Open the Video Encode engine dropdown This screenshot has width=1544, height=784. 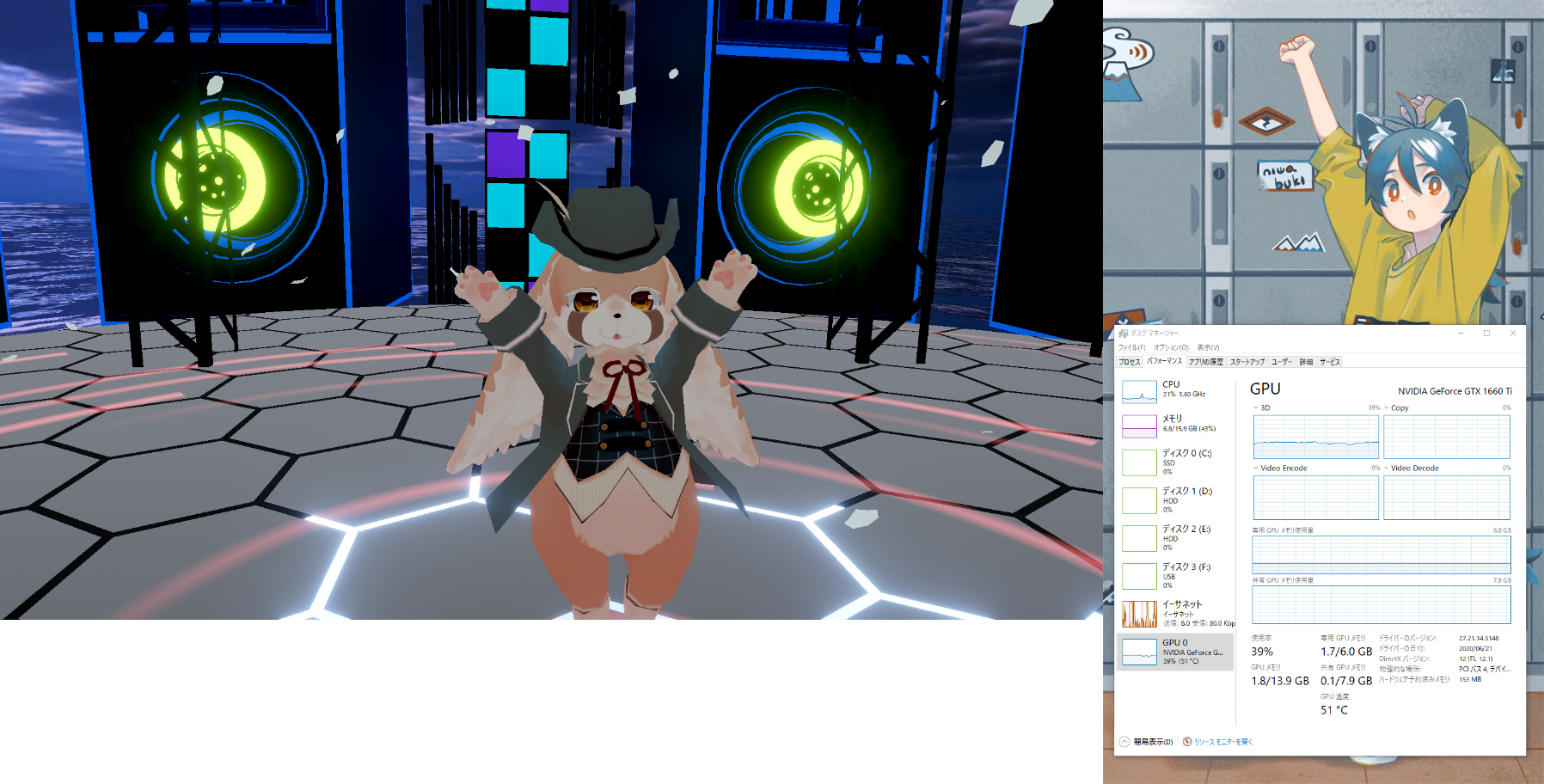point(1256,469)
